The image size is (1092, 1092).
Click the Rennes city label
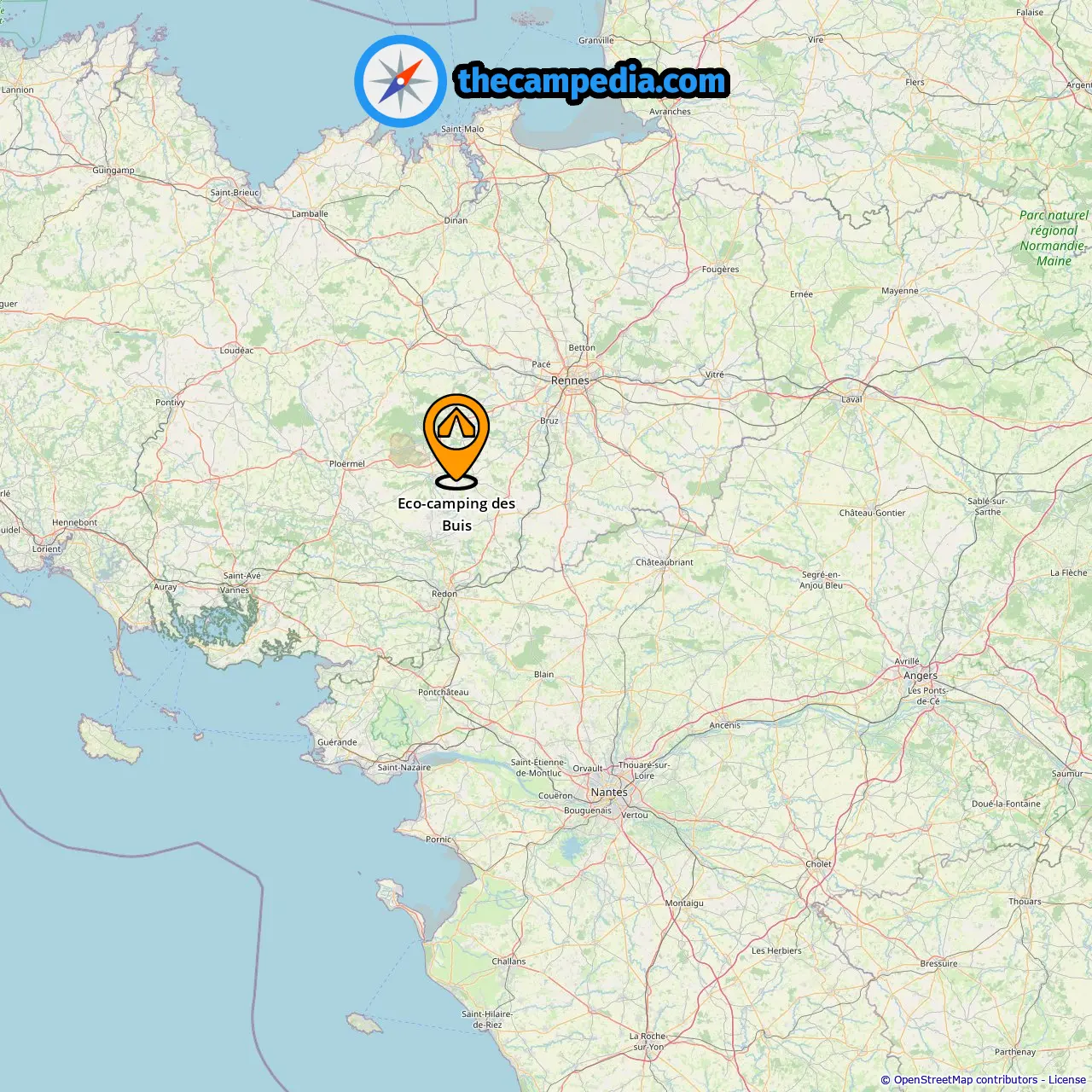tap(570, 380)
